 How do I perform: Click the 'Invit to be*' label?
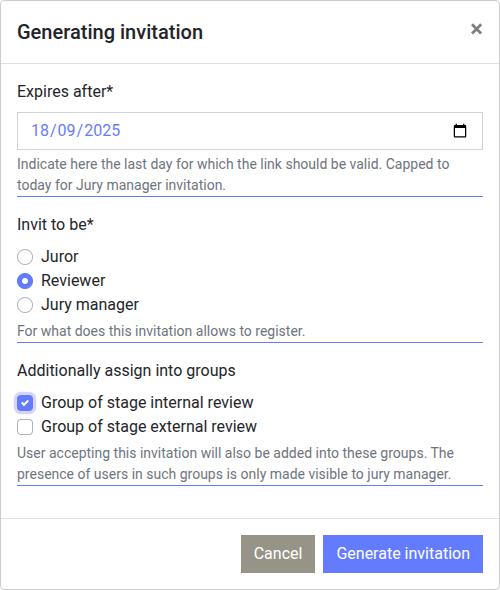tap(55, 225)
